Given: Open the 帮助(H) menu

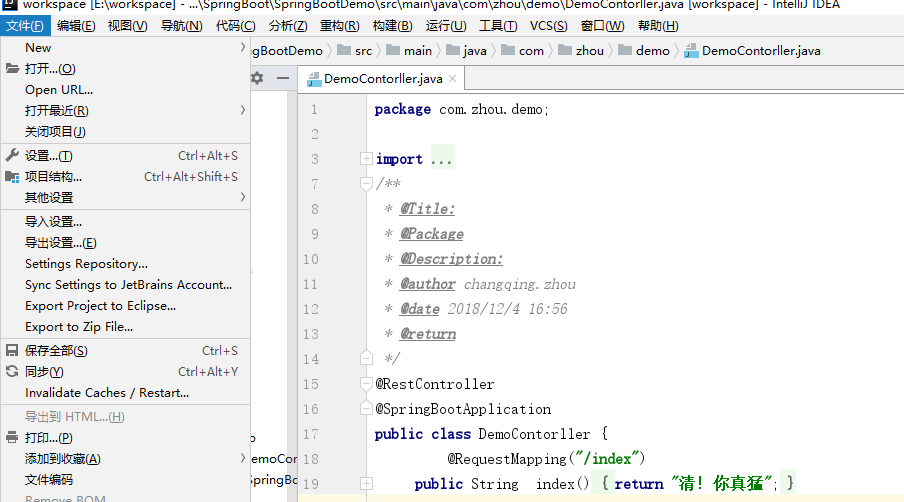Looking at the screenshot, I should click(x=658, y=26).
